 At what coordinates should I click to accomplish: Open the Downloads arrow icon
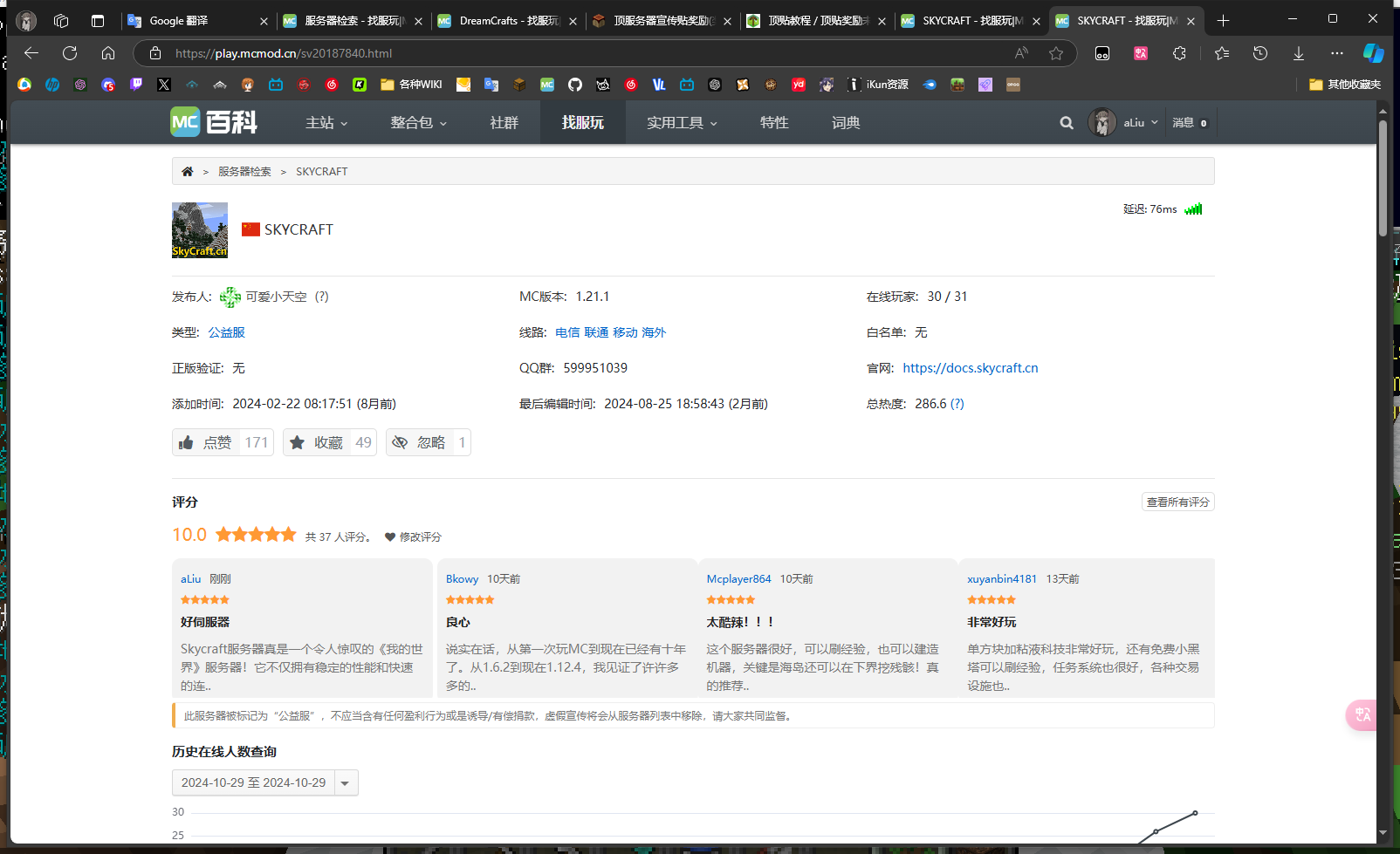pos(1299,53)
